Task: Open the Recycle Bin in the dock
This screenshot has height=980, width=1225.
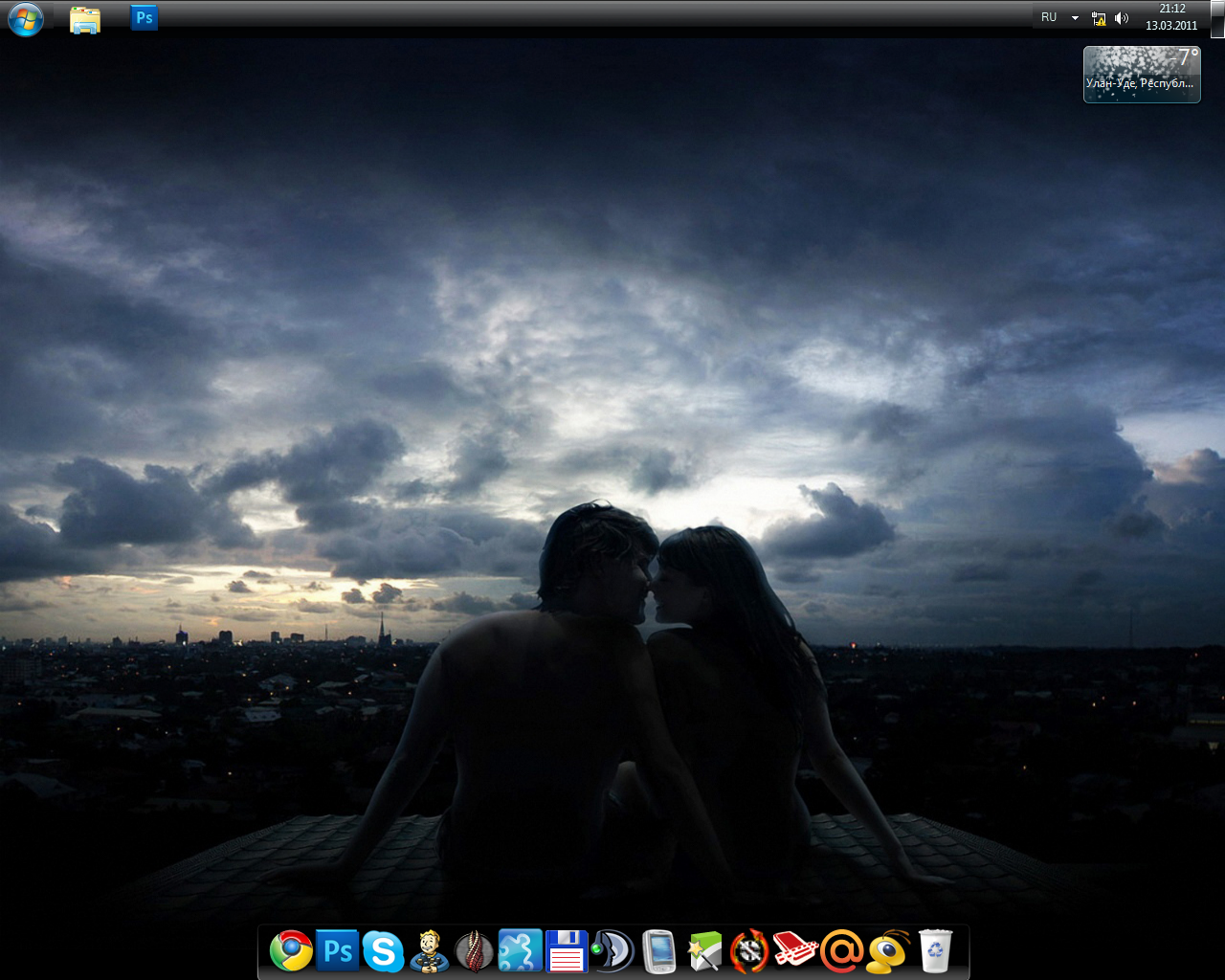Action: (x=935, y=951)
